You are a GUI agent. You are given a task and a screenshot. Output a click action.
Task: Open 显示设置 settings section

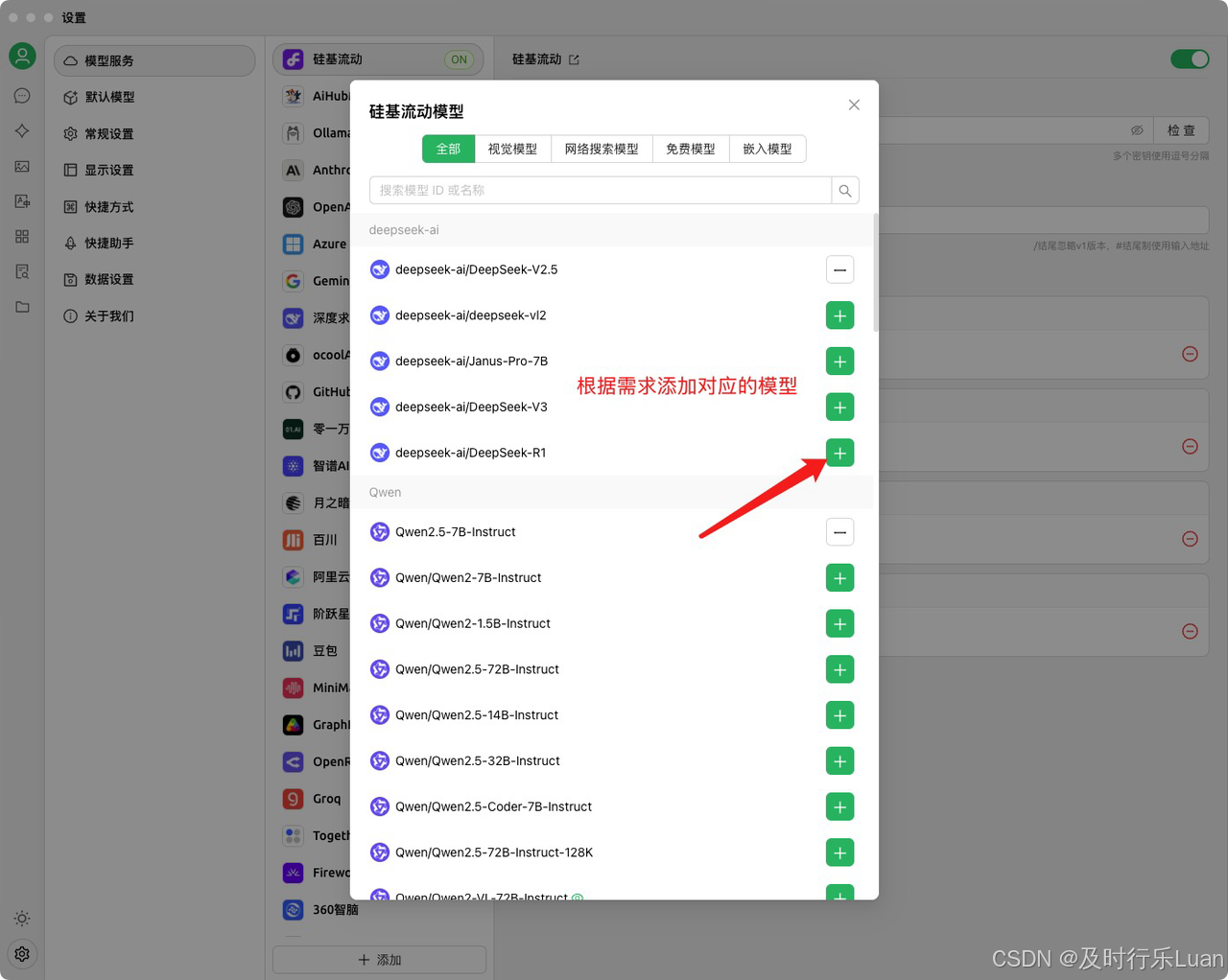(154, 170)
